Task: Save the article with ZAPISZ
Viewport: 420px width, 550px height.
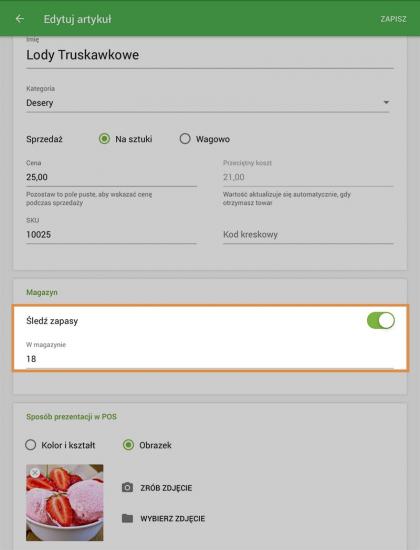Action: click(393, 19)
